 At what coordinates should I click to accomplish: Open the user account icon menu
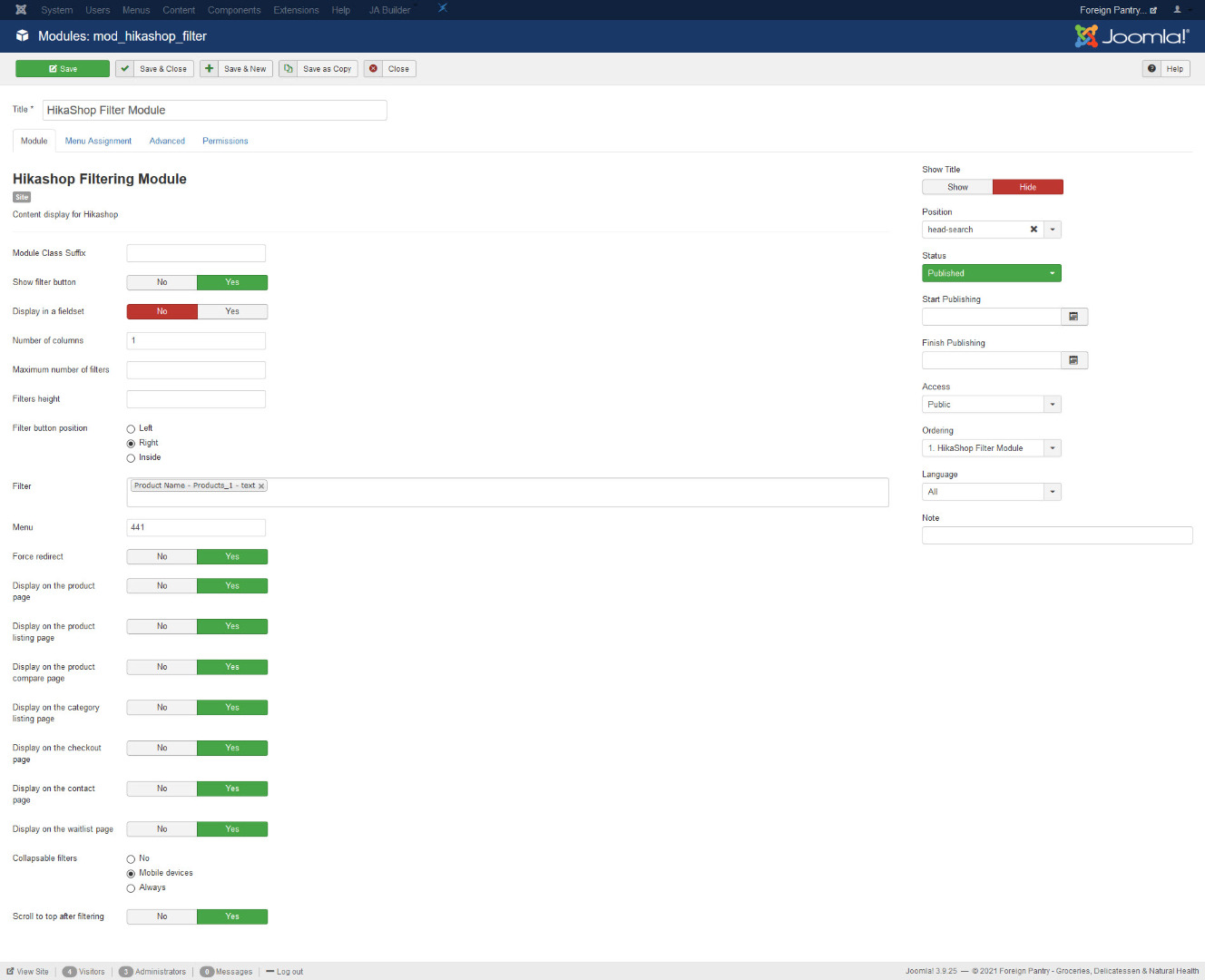point(1178,10)
